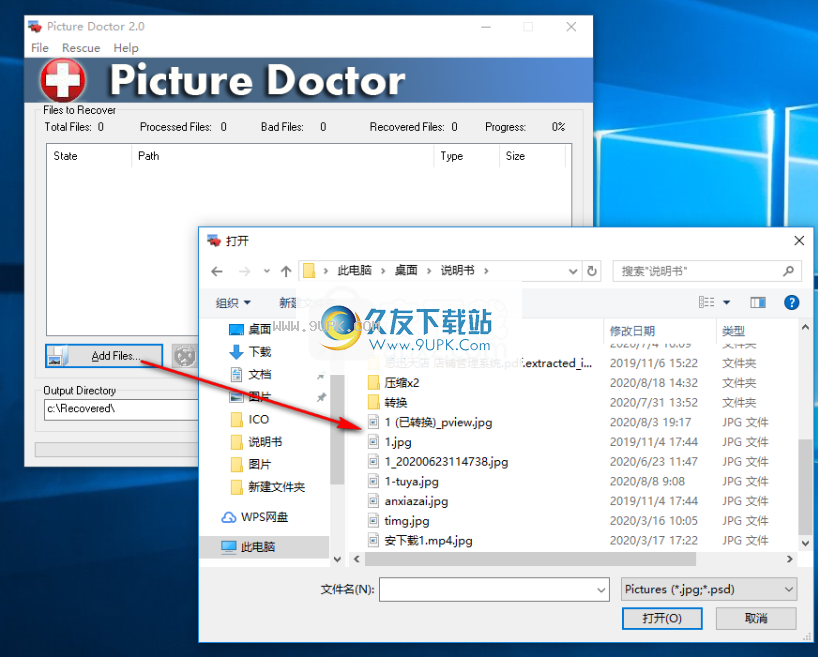Click the magnifier search icon
The width and height of the screenshot is (818, 657).
[788, 271]
